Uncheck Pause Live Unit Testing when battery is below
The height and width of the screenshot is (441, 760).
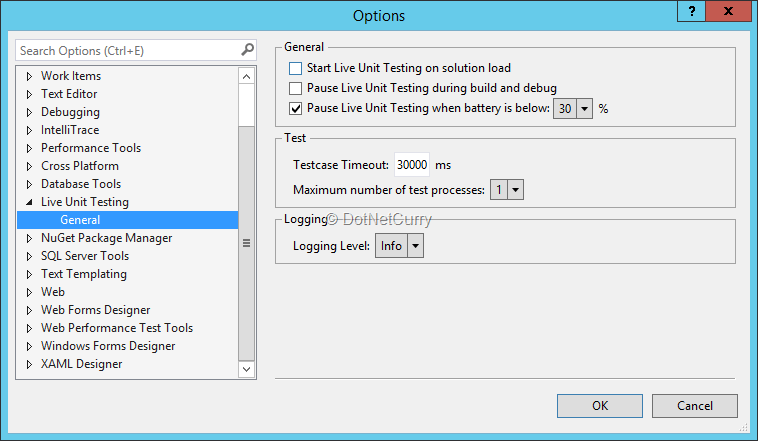[295, 108]
